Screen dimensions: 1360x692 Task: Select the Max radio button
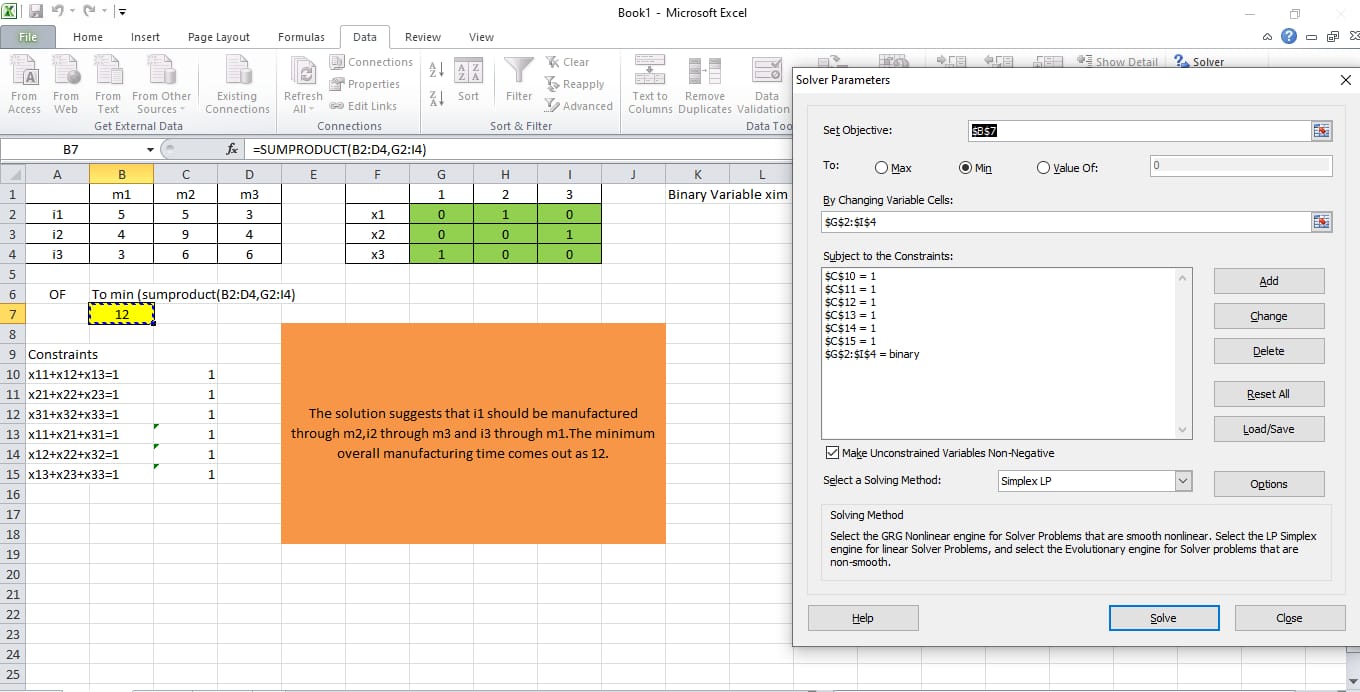coord(883,168)
